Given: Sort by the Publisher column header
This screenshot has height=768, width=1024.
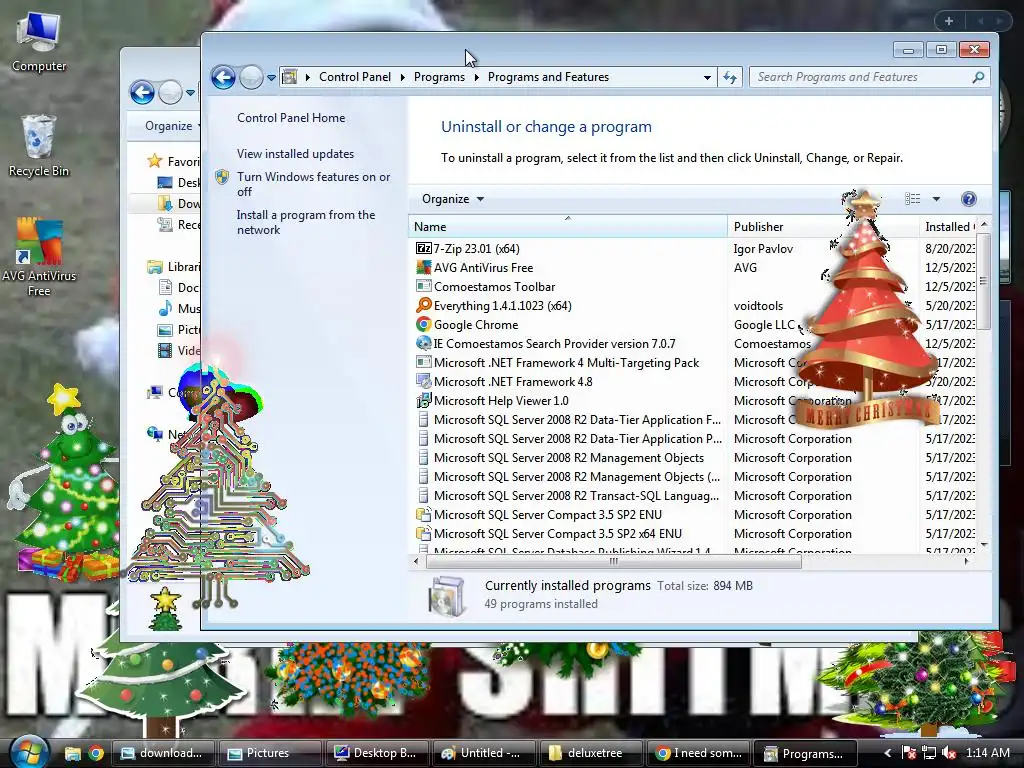Looking at the screenshot, I should pyautogui.click(x=823, y=227).
